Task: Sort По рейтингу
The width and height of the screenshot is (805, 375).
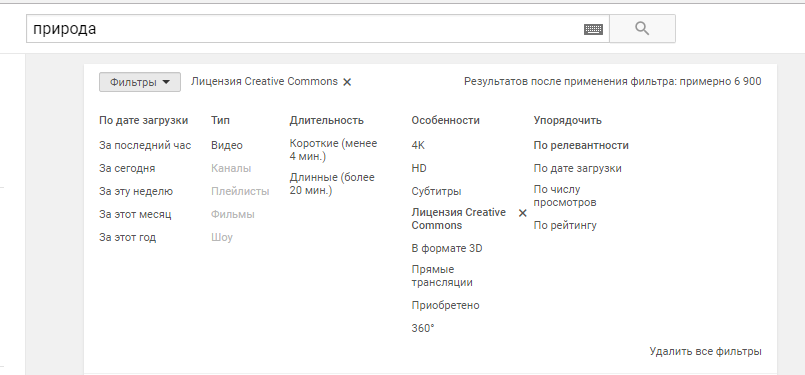Action: (x=565, y=226)
